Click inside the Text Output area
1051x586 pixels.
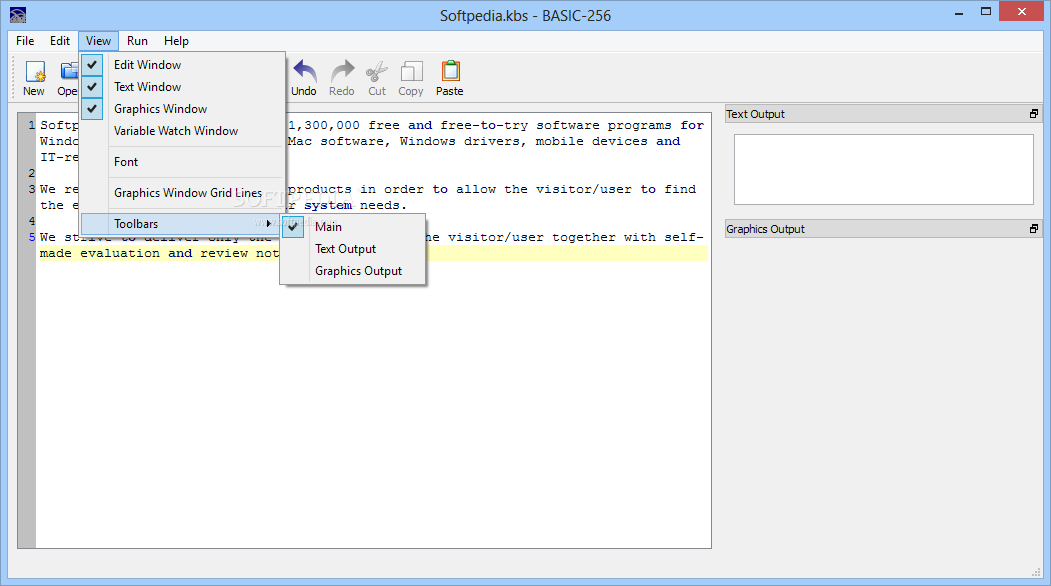[x=883, y=169]
